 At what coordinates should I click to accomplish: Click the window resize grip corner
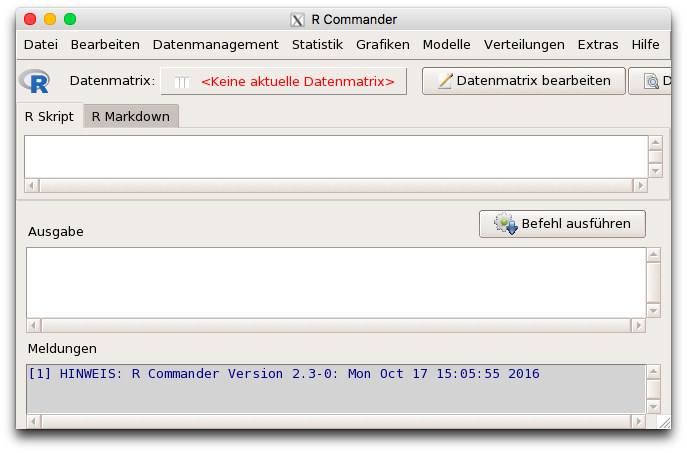point(664,422)
